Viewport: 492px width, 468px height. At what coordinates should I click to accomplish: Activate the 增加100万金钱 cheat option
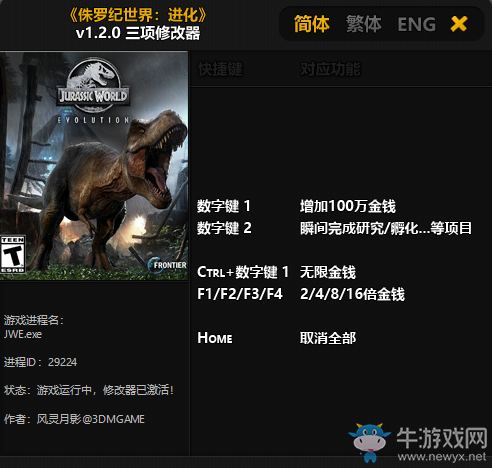(348, 206)
